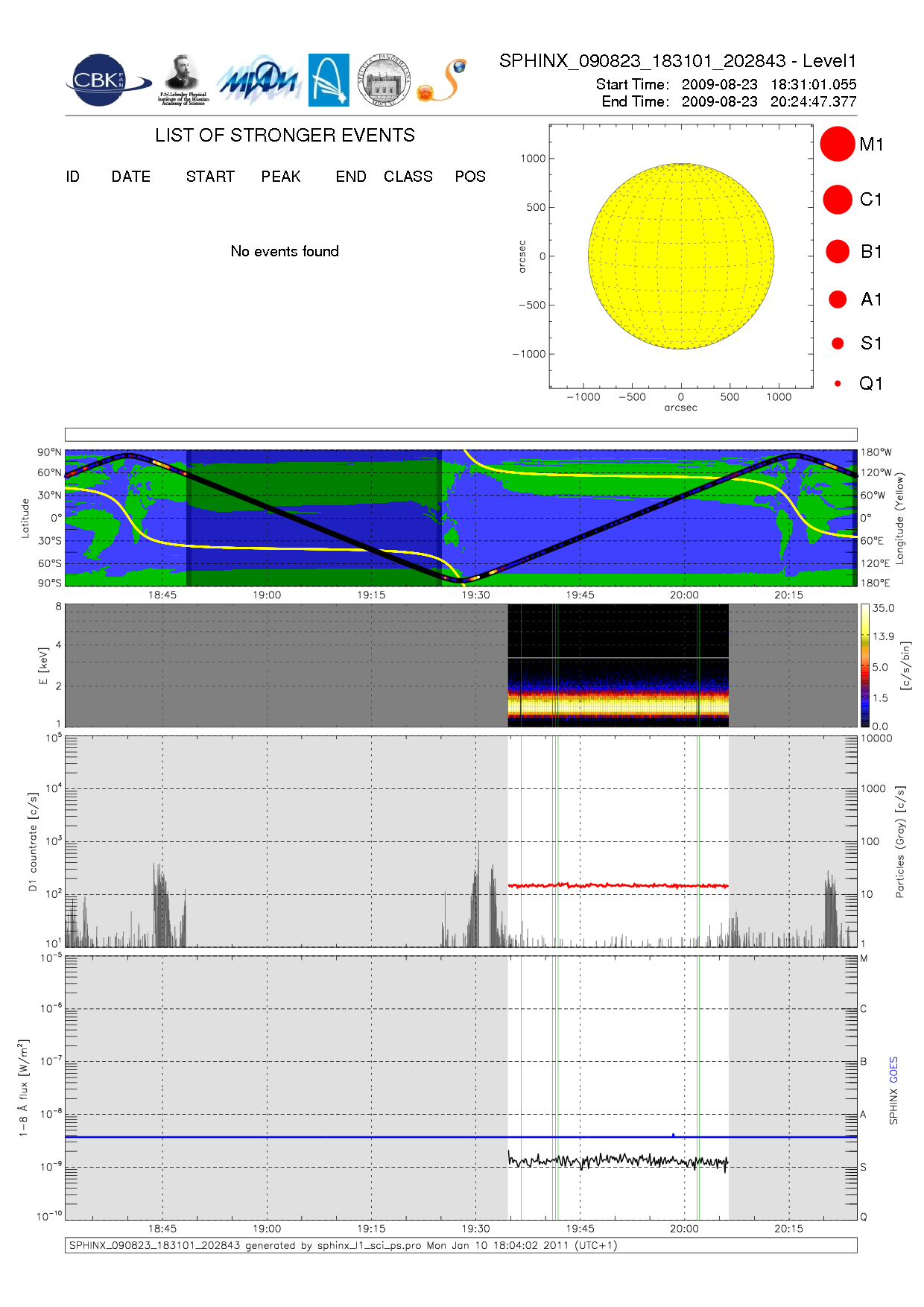The image size is (924, 1307).
Task: Click the C1 red legend circle
Action: point(837,200)
